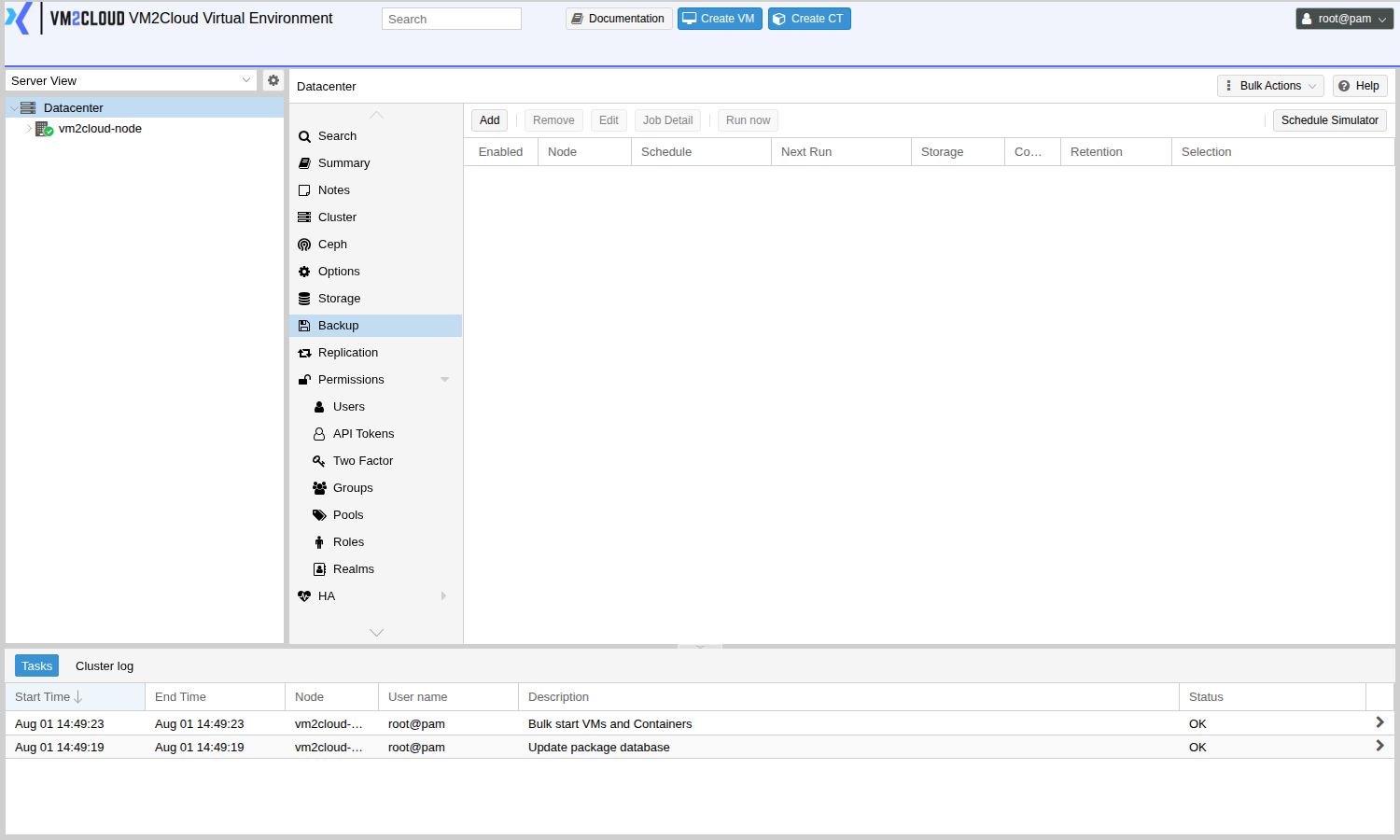This screenshot has height=840, width=1400.
Task: Open the Documentation button
Action: pos(619,19)
